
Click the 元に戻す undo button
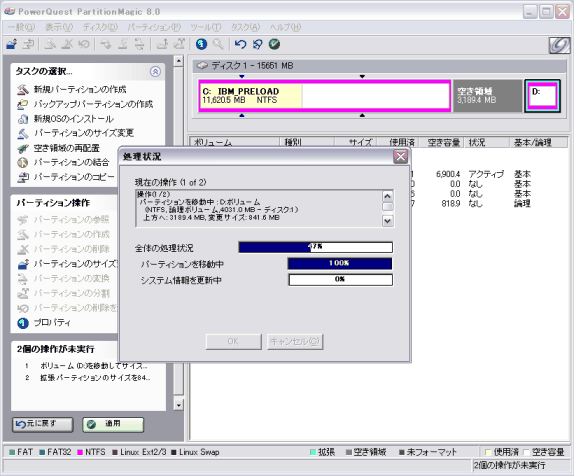point(43,425)
